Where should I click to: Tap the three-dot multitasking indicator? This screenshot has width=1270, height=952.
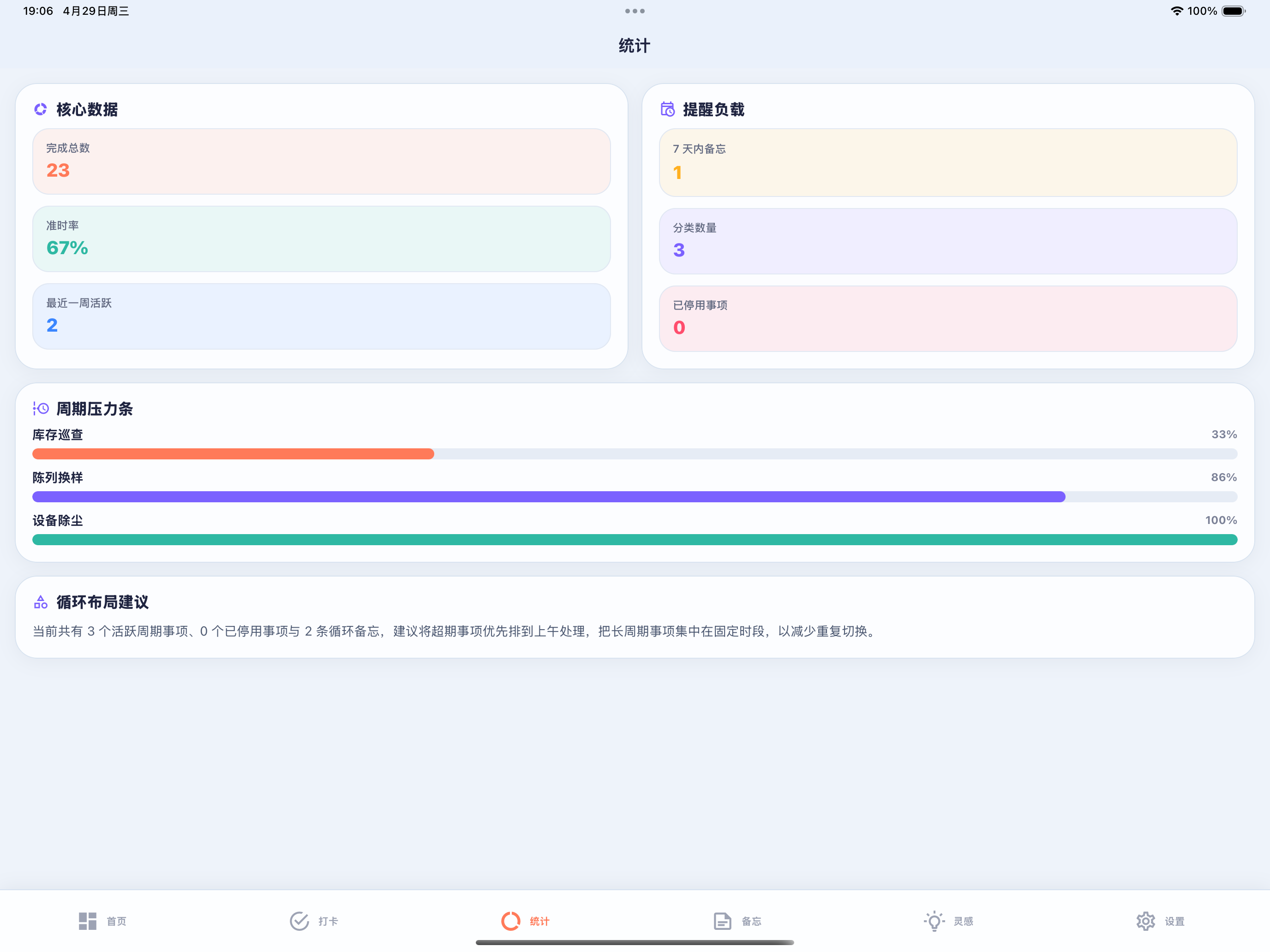coord(635,11)
